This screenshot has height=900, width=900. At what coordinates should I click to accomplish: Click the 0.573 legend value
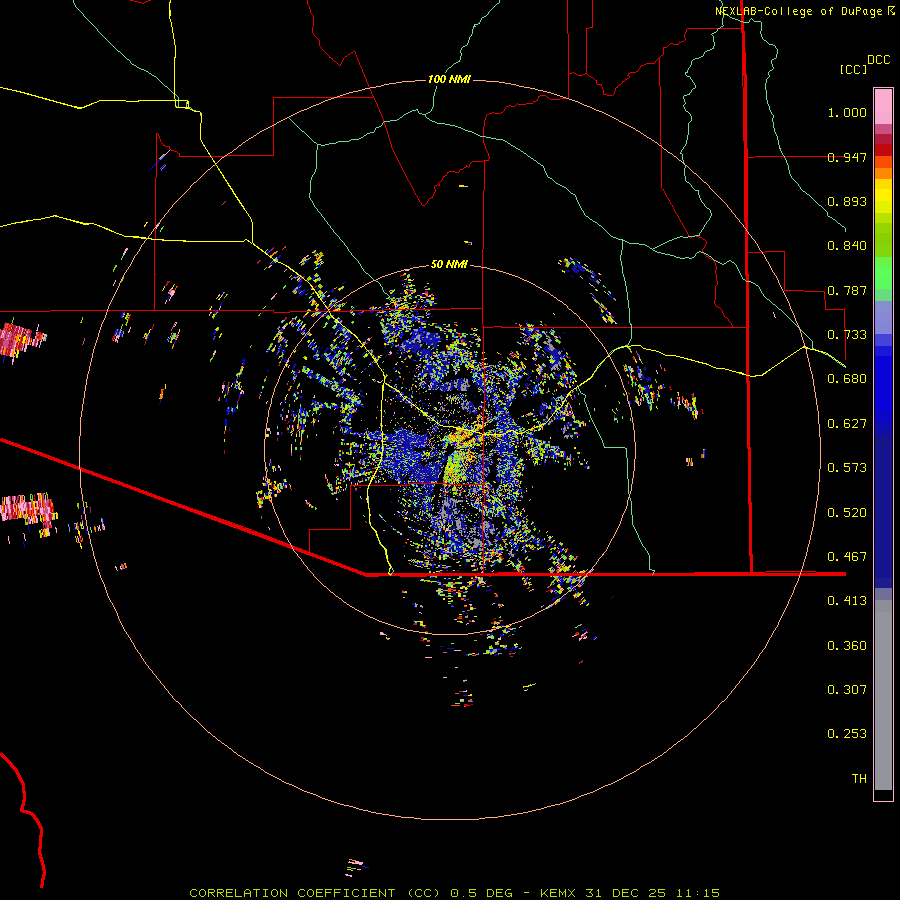click(x=847, y=468)
